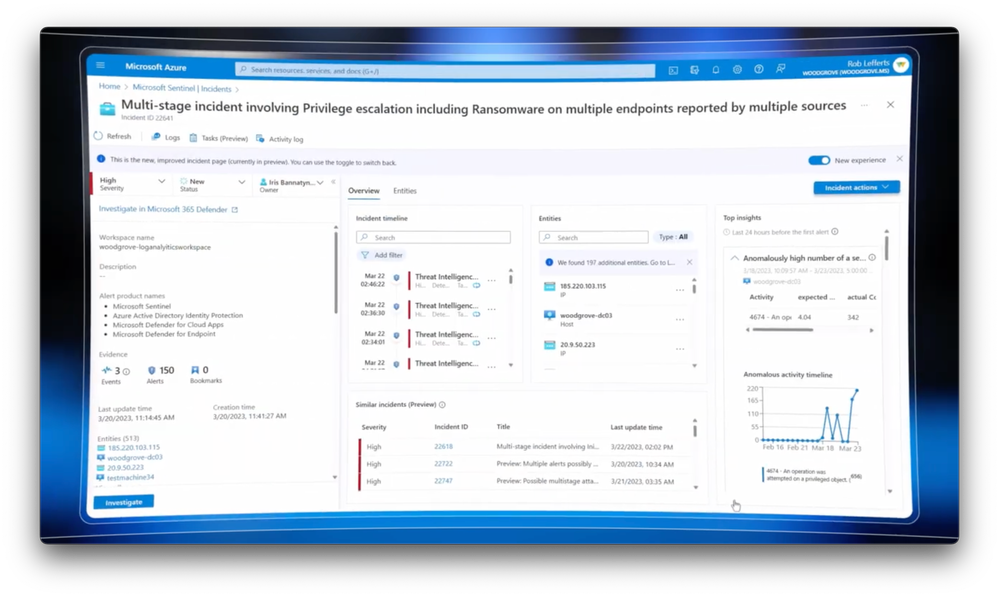Toggle the New experience switch

coord(819,160)
